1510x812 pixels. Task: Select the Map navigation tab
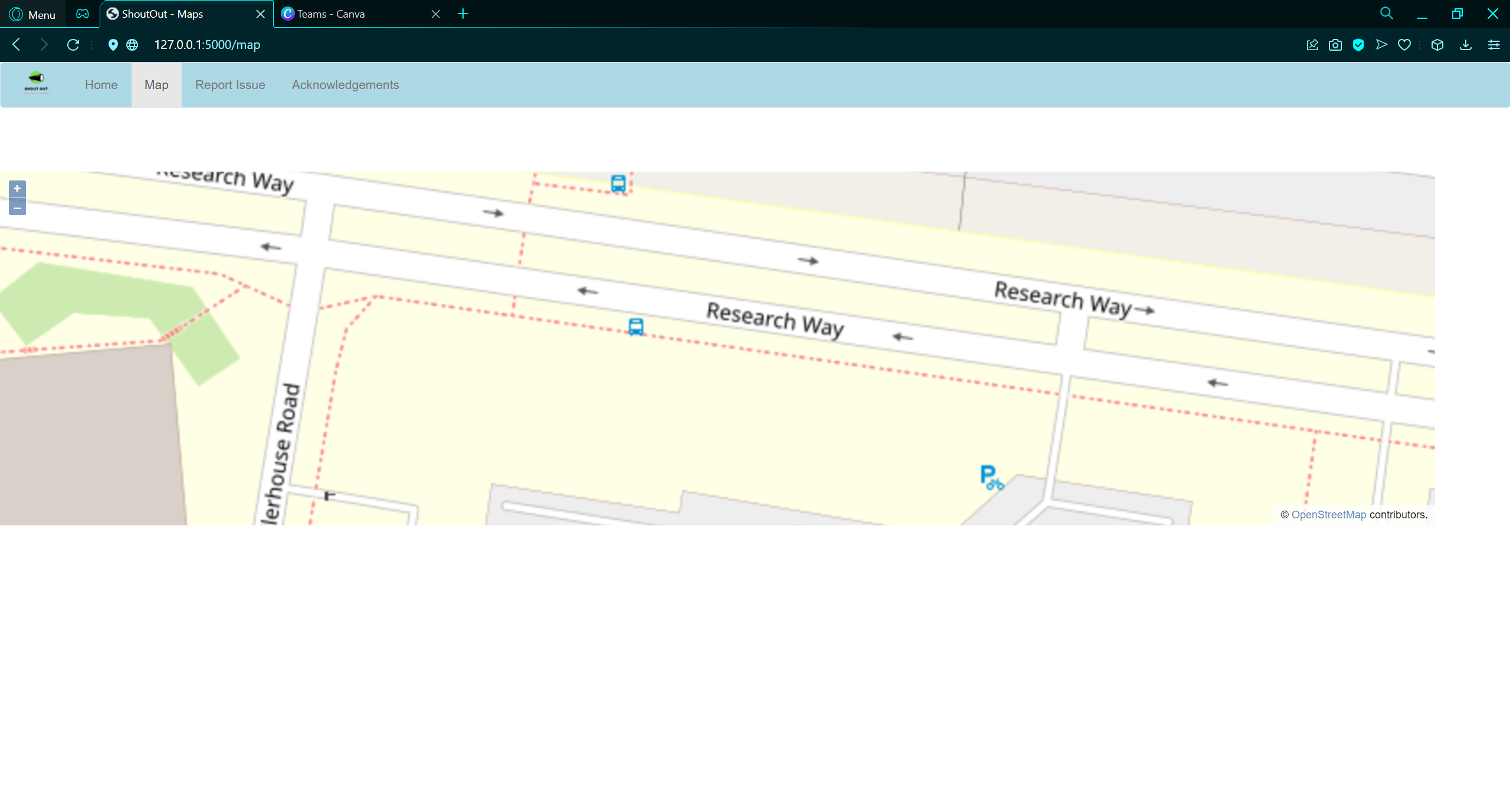tap(156, 85)
